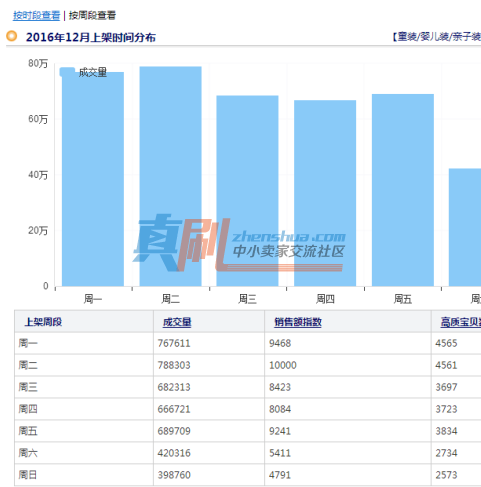Click sales index value 9241
The height and width of the screenshot is (487, 481).
[280, 431]
